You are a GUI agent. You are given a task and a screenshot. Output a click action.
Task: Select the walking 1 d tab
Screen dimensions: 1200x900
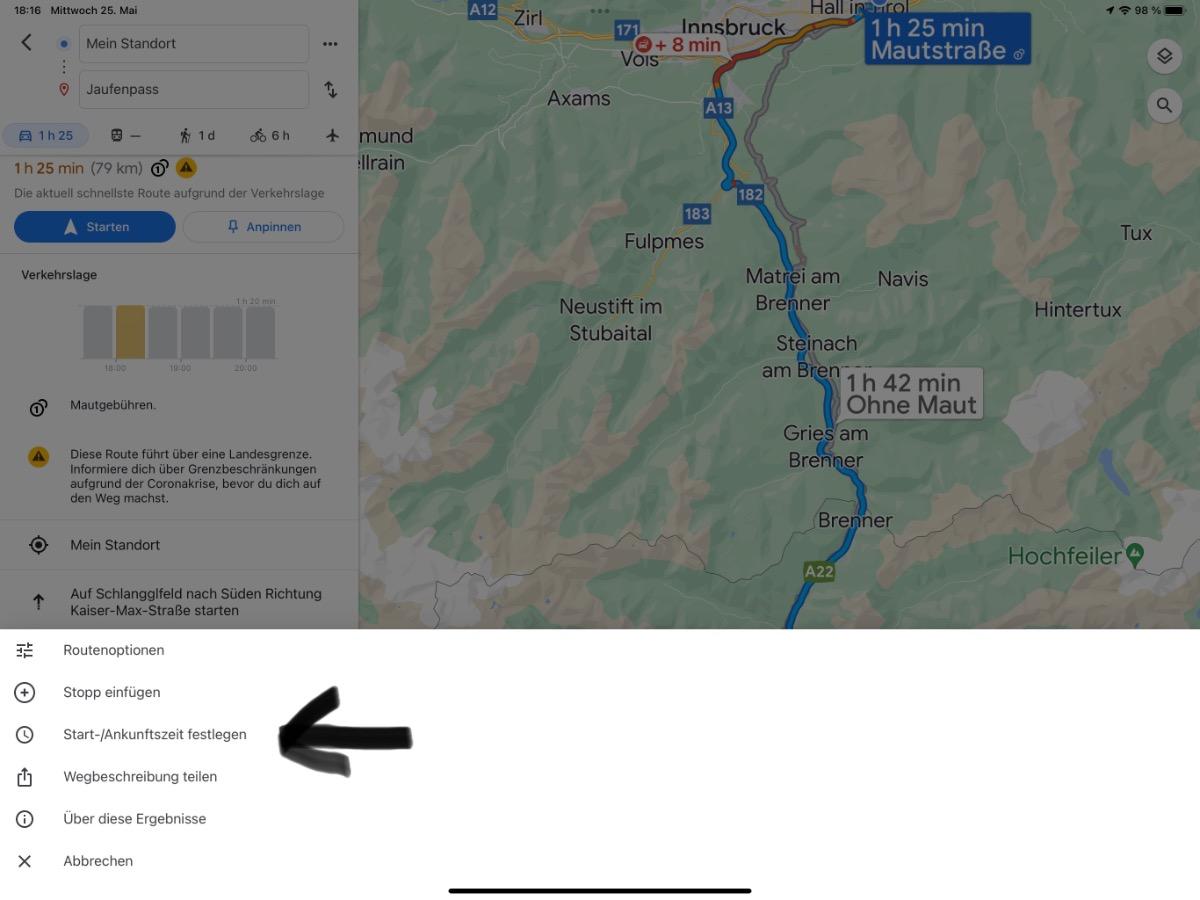197,135
